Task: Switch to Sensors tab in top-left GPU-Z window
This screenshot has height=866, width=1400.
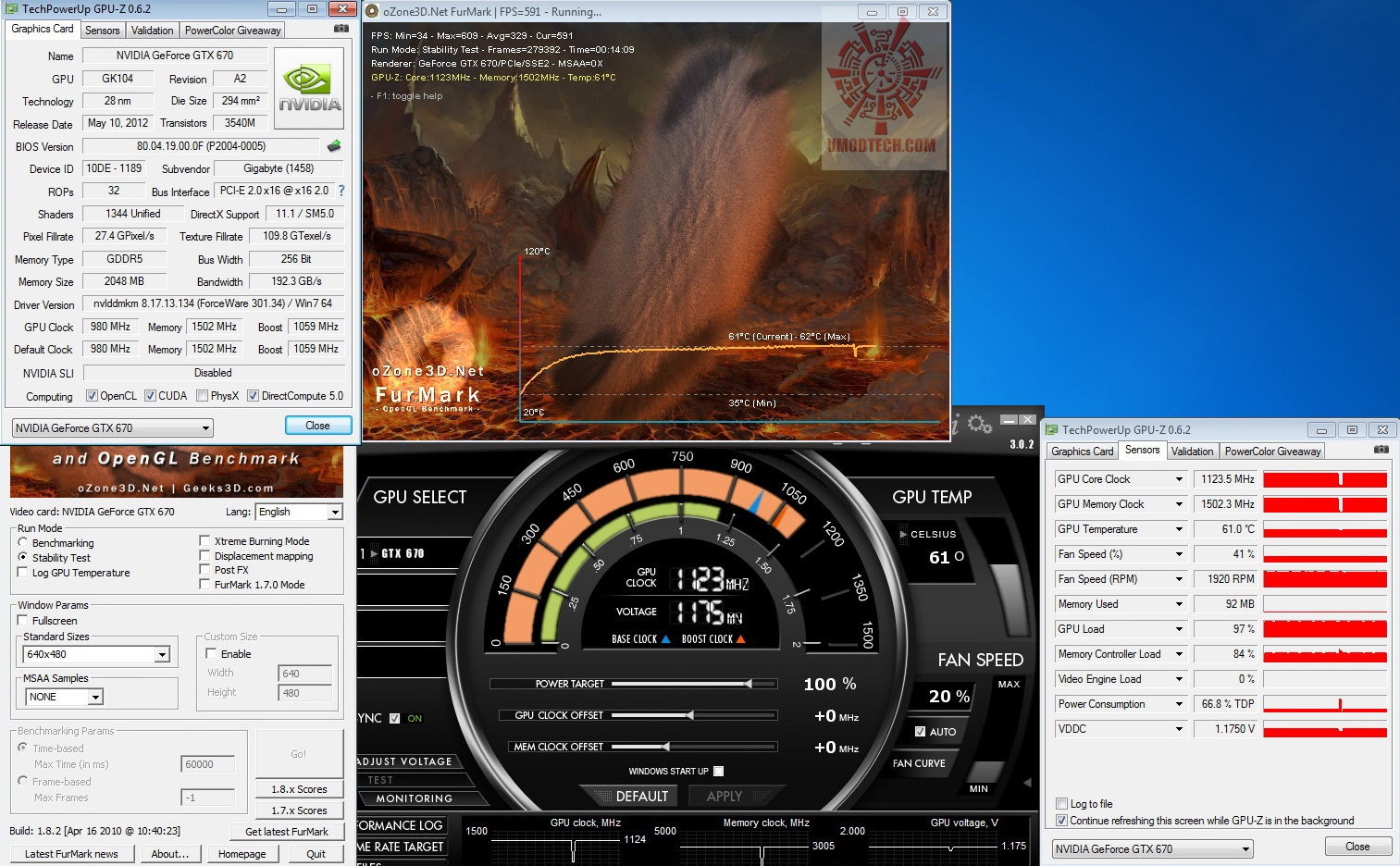Action: pyautogui.click(x=102, y=31)
